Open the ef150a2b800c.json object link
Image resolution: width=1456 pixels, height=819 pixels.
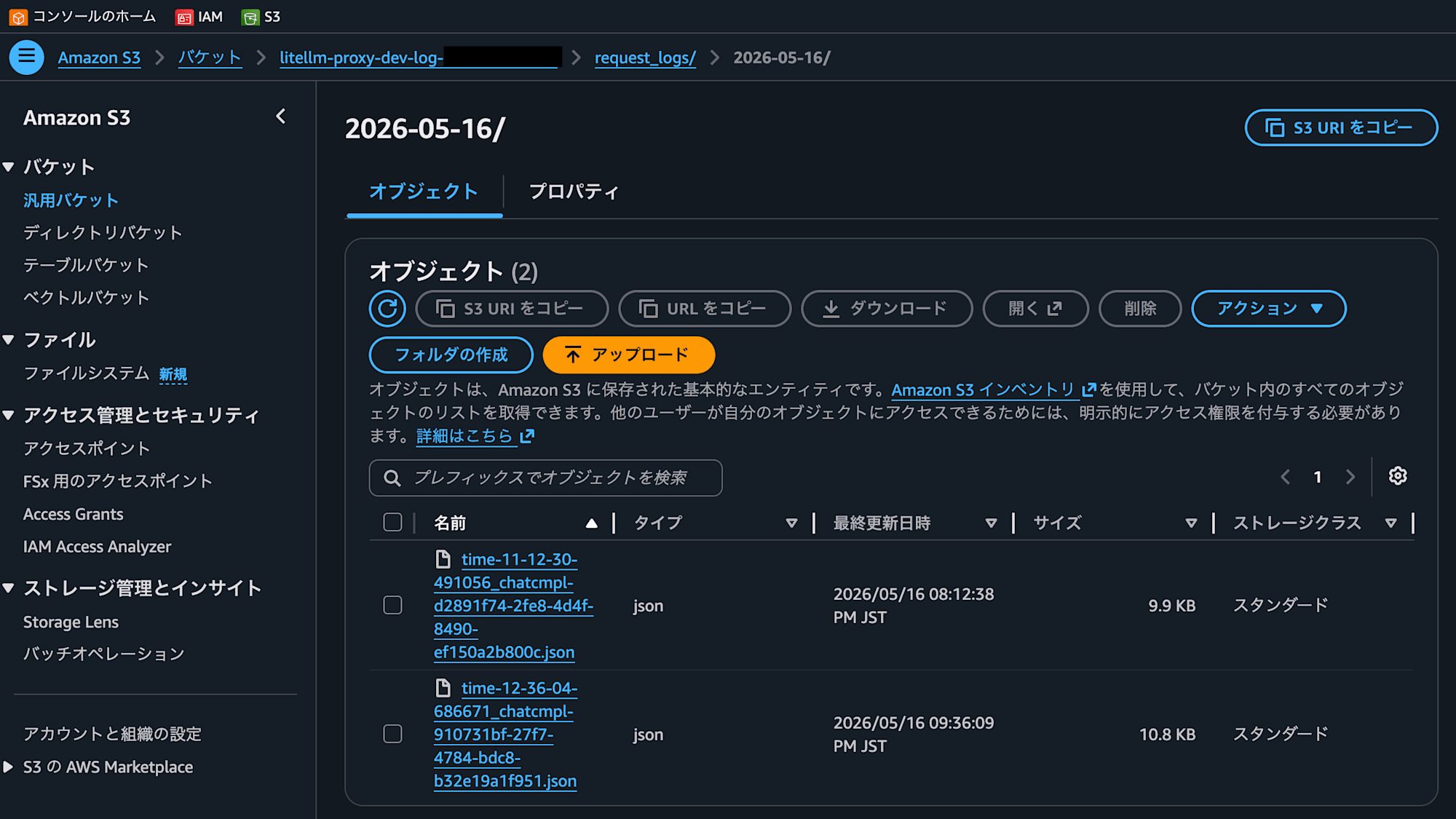pyautogui.click(x=513, y=606)
